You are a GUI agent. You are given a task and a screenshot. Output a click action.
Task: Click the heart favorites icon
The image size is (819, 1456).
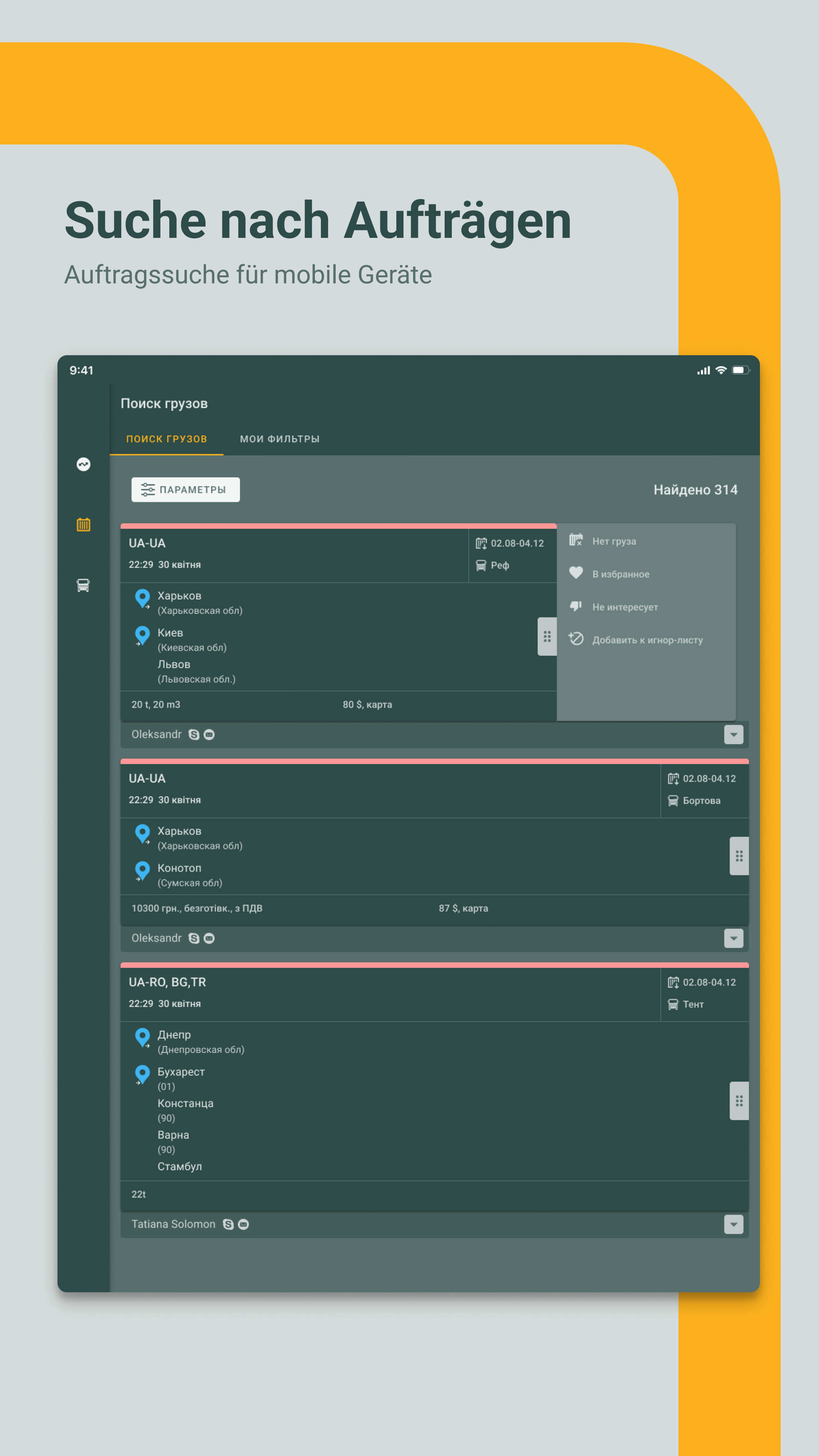576,573
